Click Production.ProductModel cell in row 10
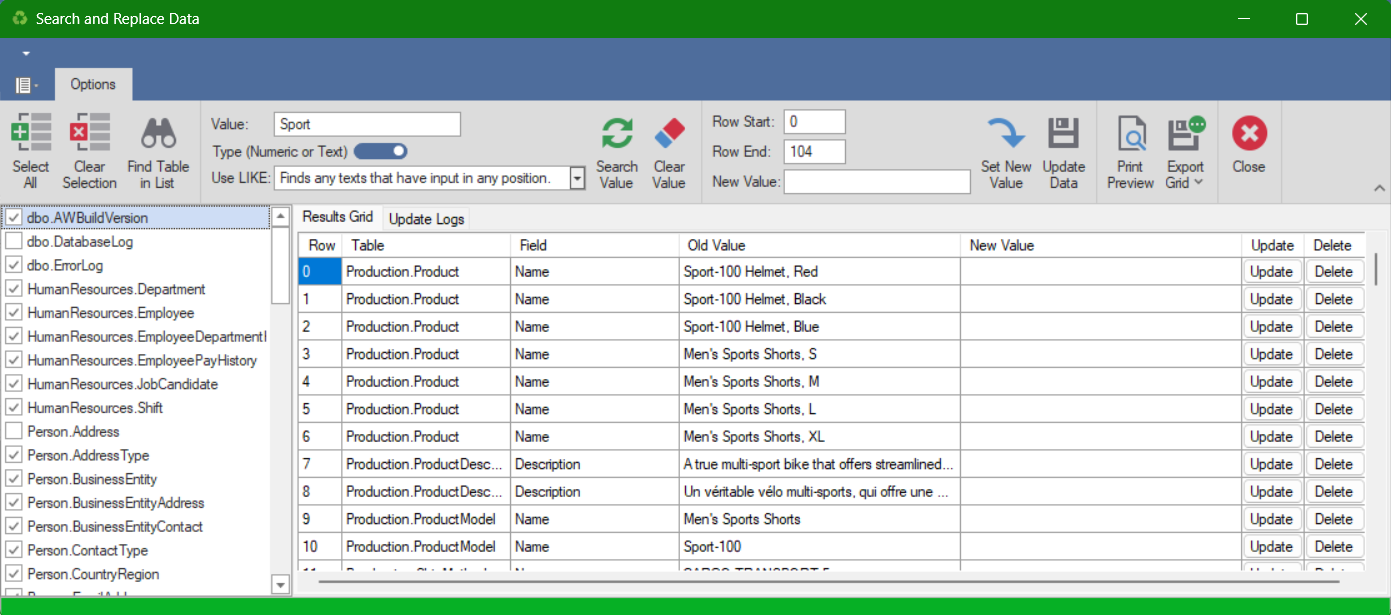The height and width of the screenshot is (615, 1391). [x=427, y=547]
